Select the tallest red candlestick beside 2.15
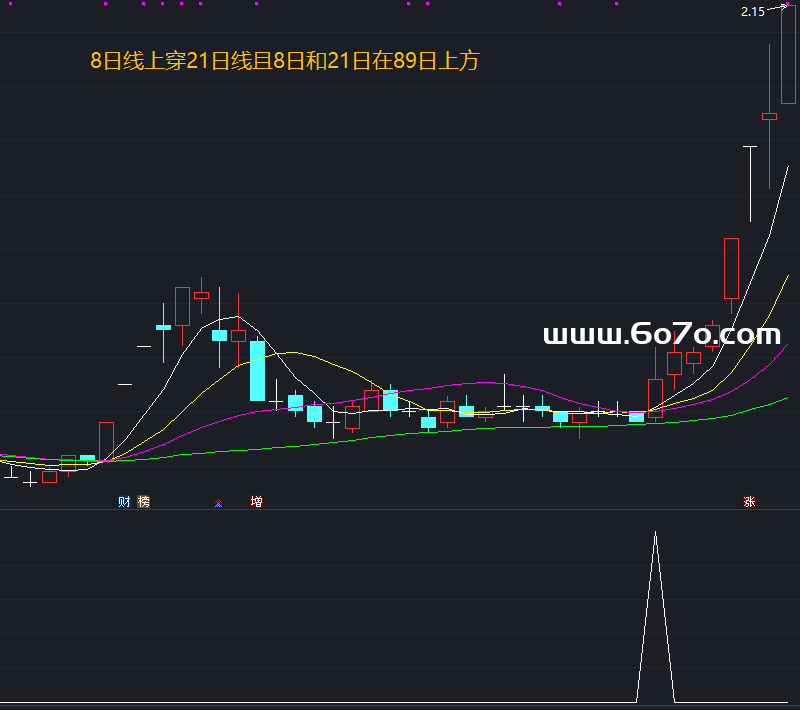The width and height of the screenshot is (800, 710). 788,54
